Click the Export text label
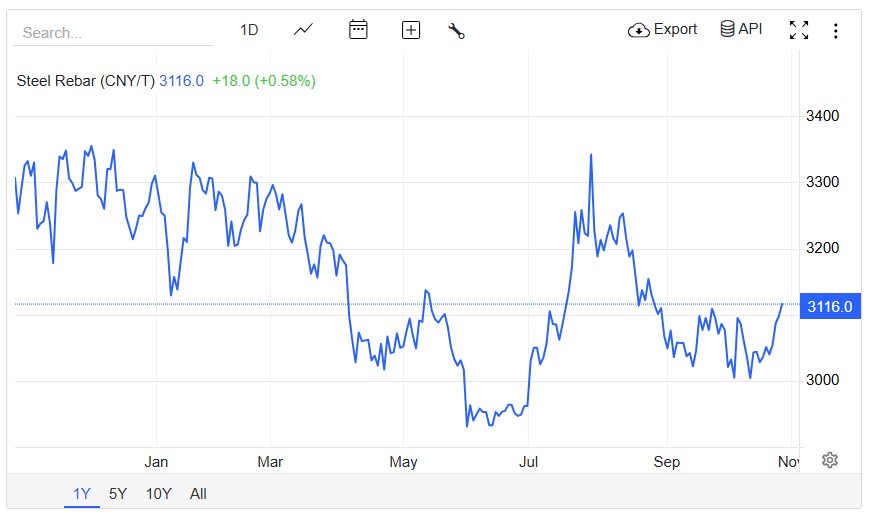Image resolution: width=871 pixels, height=520 pixels. (x=675, y=29)
